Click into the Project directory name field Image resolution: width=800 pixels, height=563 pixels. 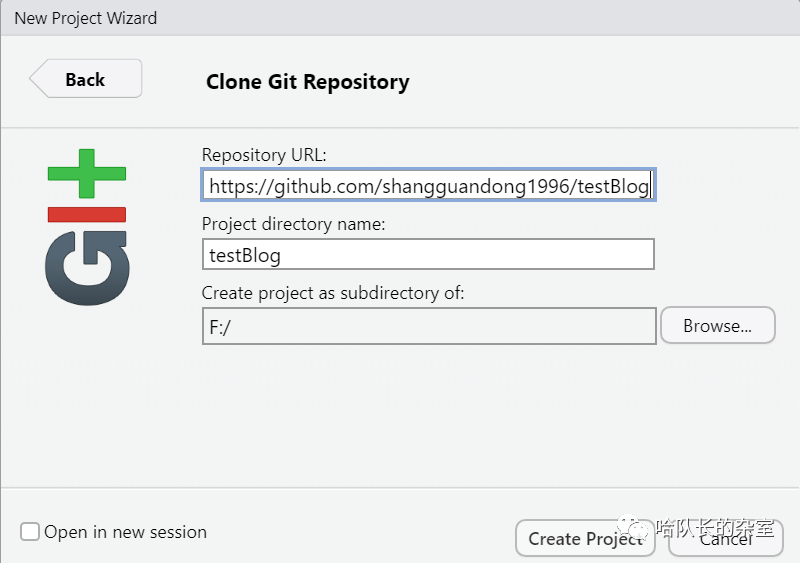point(429,254)
